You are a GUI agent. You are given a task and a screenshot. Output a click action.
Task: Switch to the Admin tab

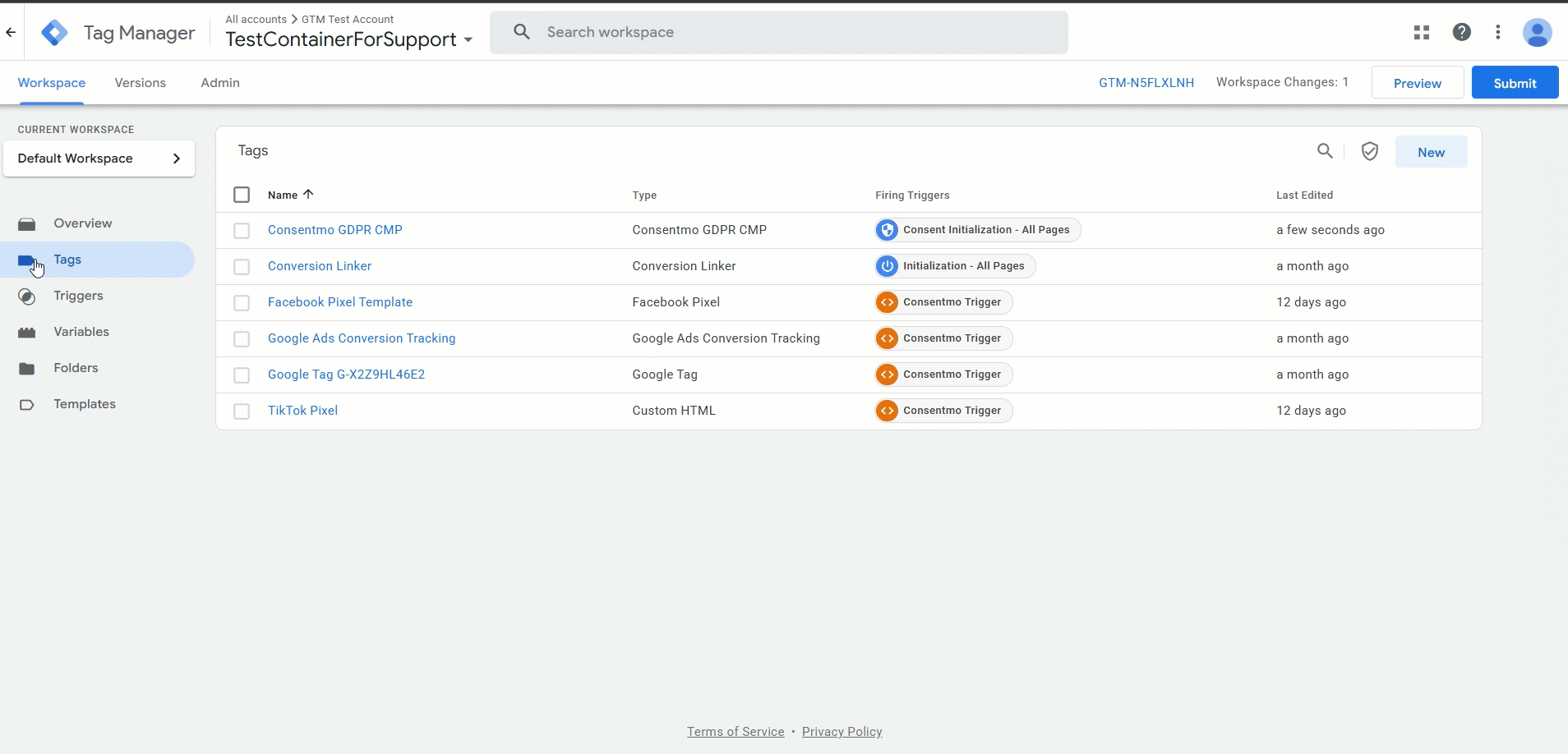220,83
